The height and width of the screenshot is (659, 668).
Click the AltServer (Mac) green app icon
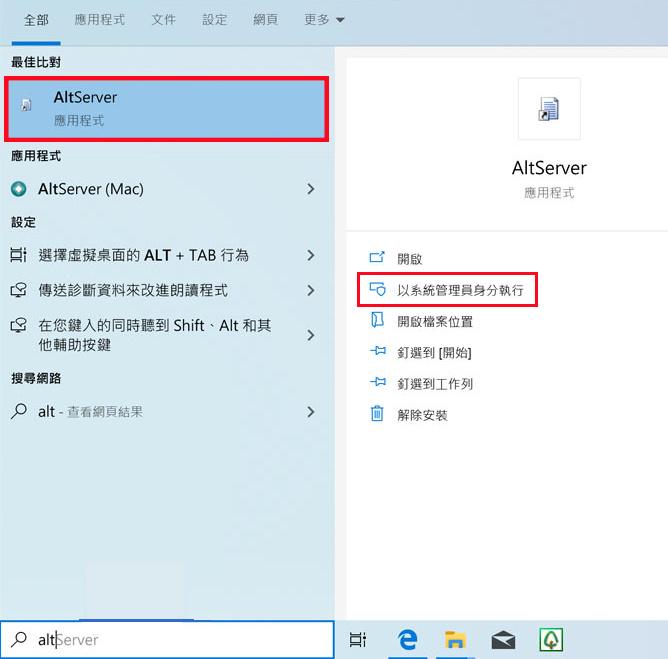click(18, 189)
